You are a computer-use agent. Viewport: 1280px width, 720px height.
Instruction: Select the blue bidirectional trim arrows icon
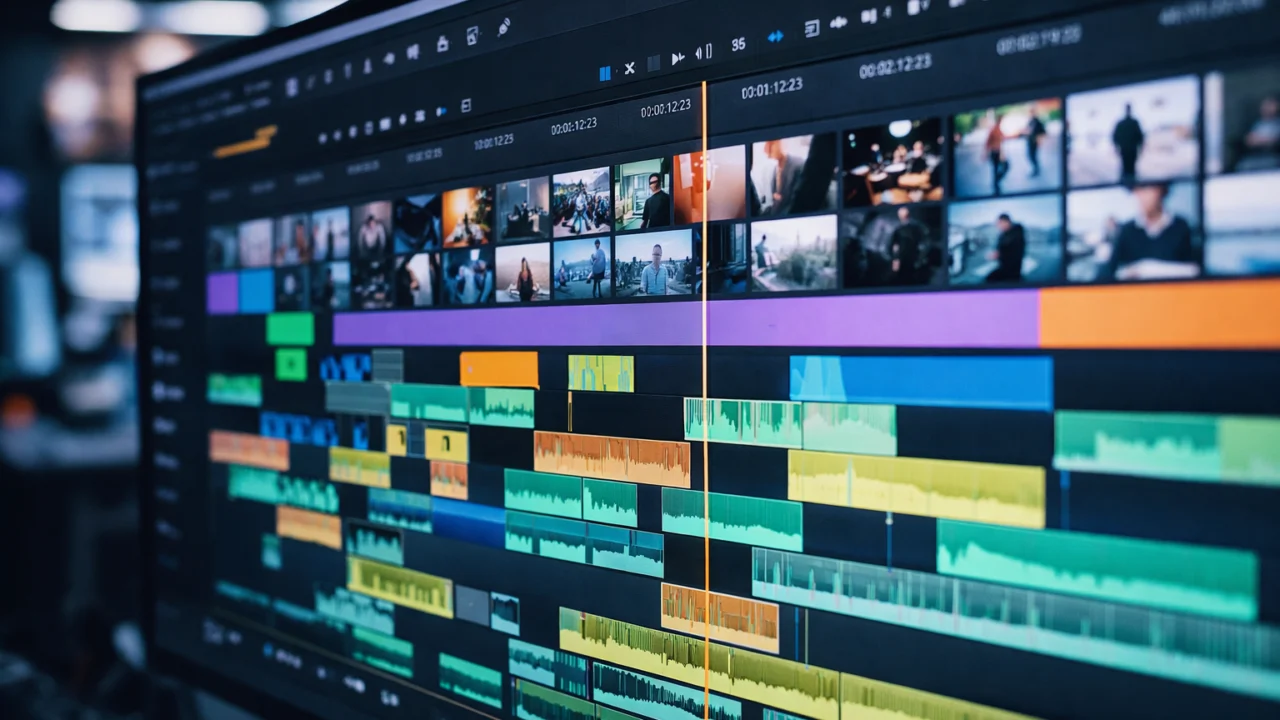pos(775,37)
